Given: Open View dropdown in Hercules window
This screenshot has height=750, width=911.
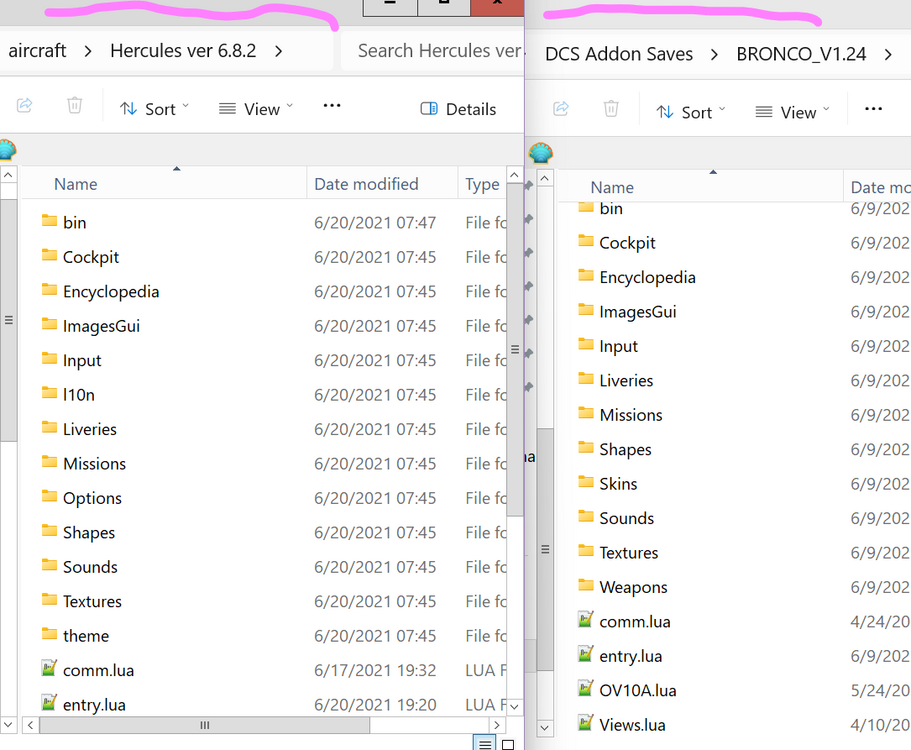Looking at the screenshot, I should pyautogui.click(x=256, y=109).
